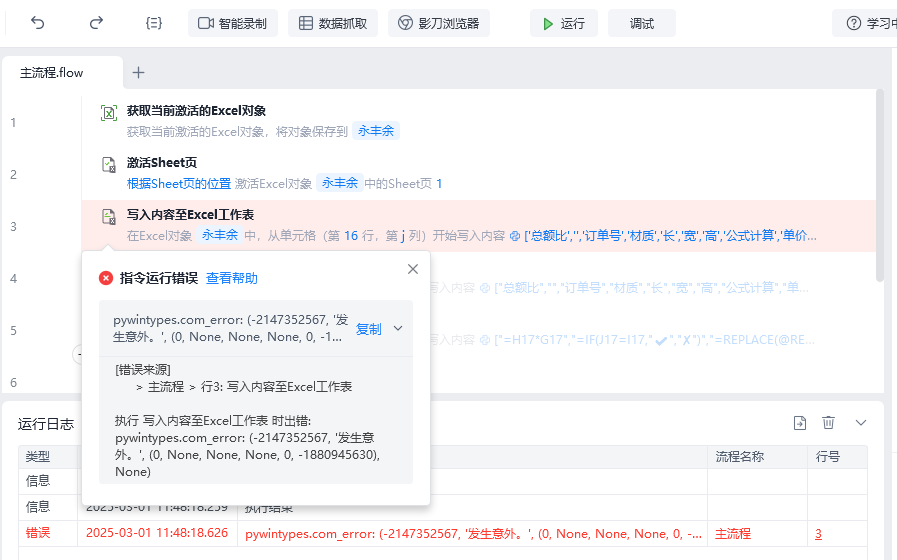Launch 影刀浏览器
The width and height of the screenshot is (897, 560).
(x=439, y=23)
